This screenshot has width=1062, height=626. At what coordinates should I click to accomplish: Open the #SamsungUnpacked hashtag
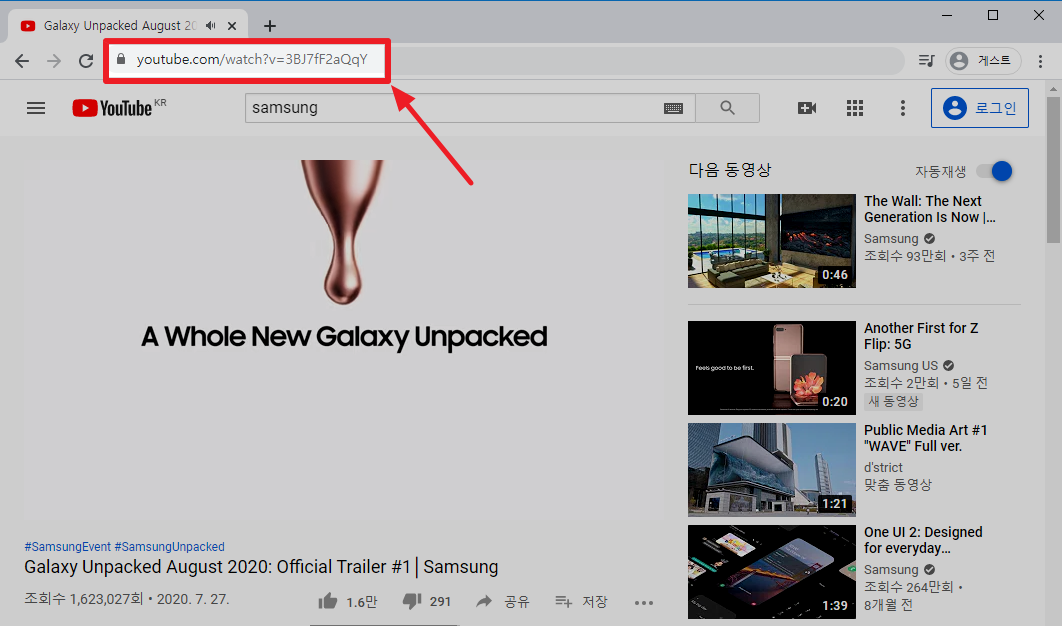tap(169, 547)
